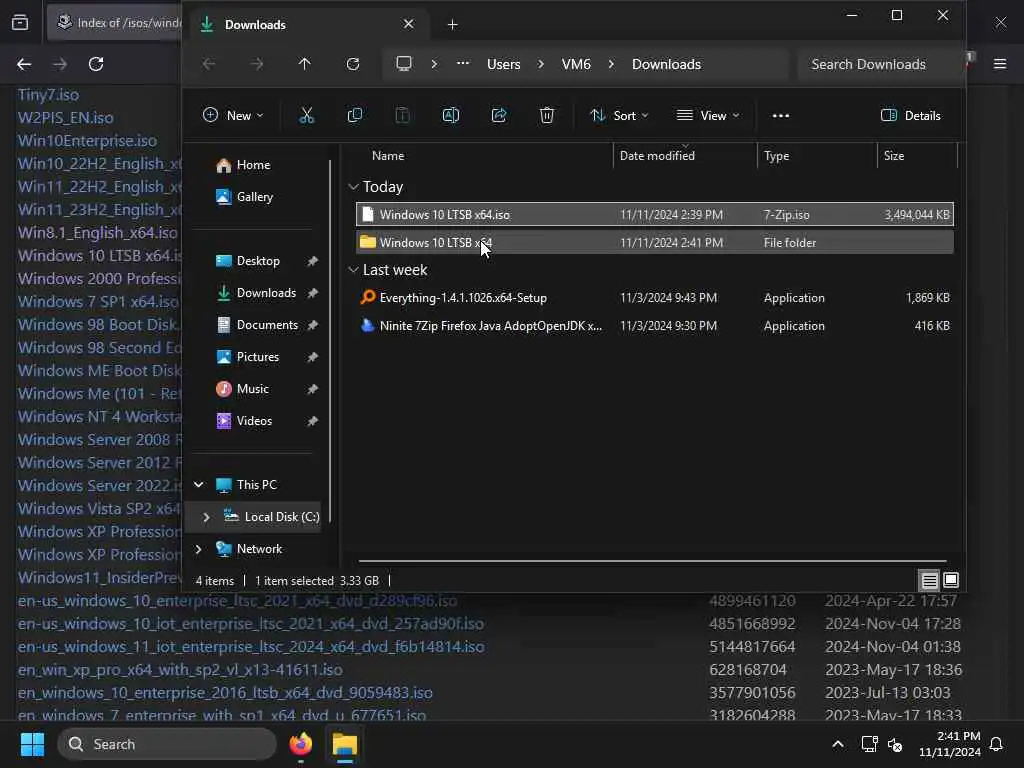1024x768 pixels.
Task: Select the Everything-1.4.1.1026.x64-Setup file
Action: click(x=654, y=298)
